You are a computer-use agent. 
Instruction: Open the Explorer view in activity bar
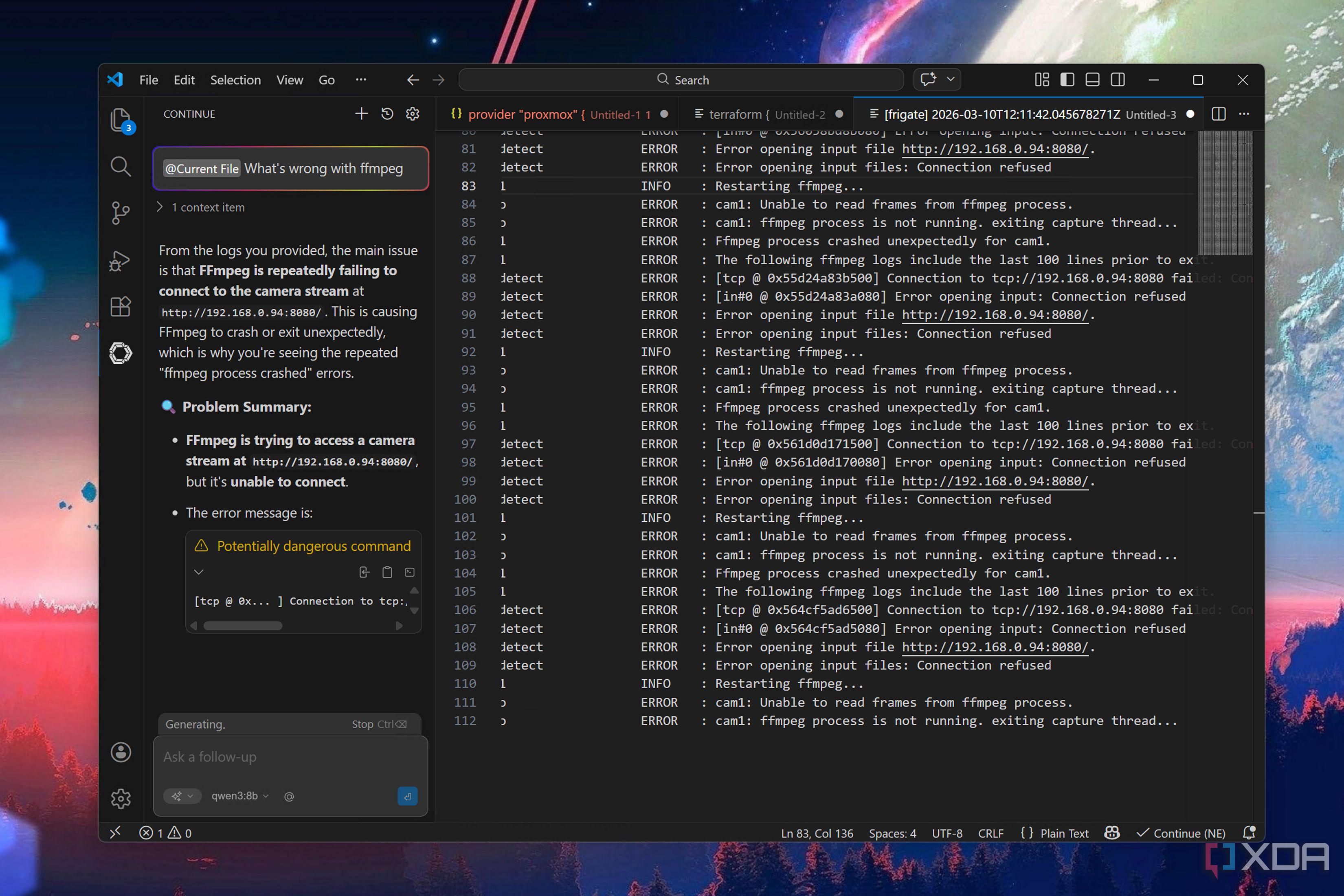[121, 119]
